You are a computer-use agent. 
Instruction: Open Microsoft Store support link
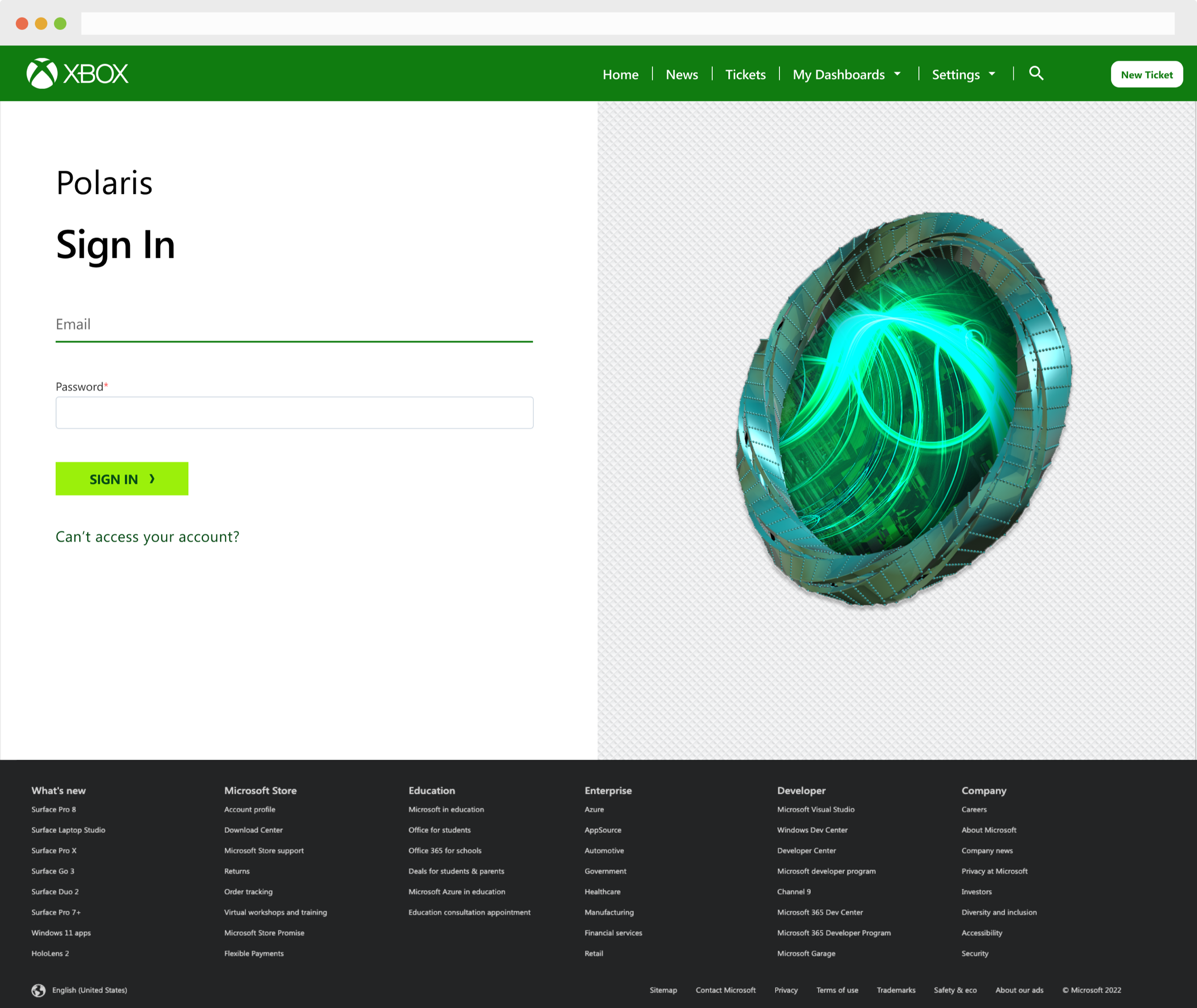pos(264,851)
